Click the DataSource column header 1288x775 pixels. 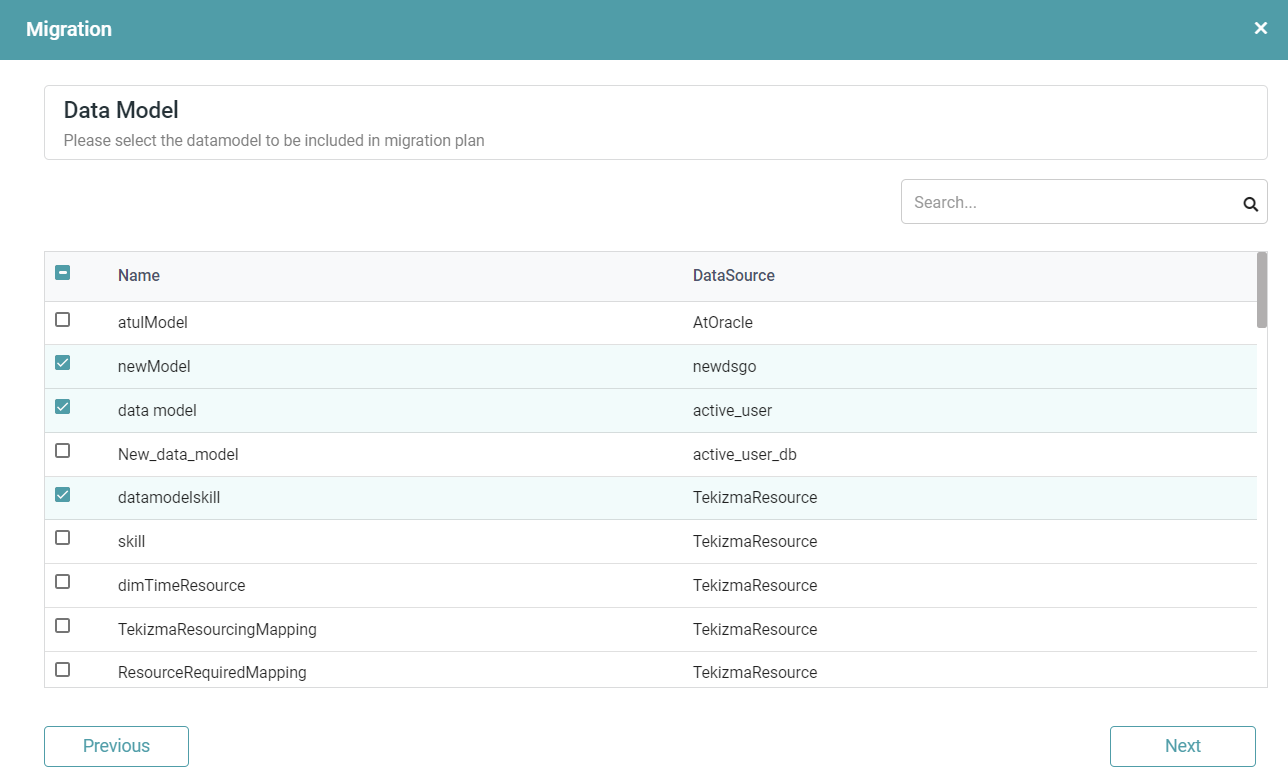click(x=733, y=276)
